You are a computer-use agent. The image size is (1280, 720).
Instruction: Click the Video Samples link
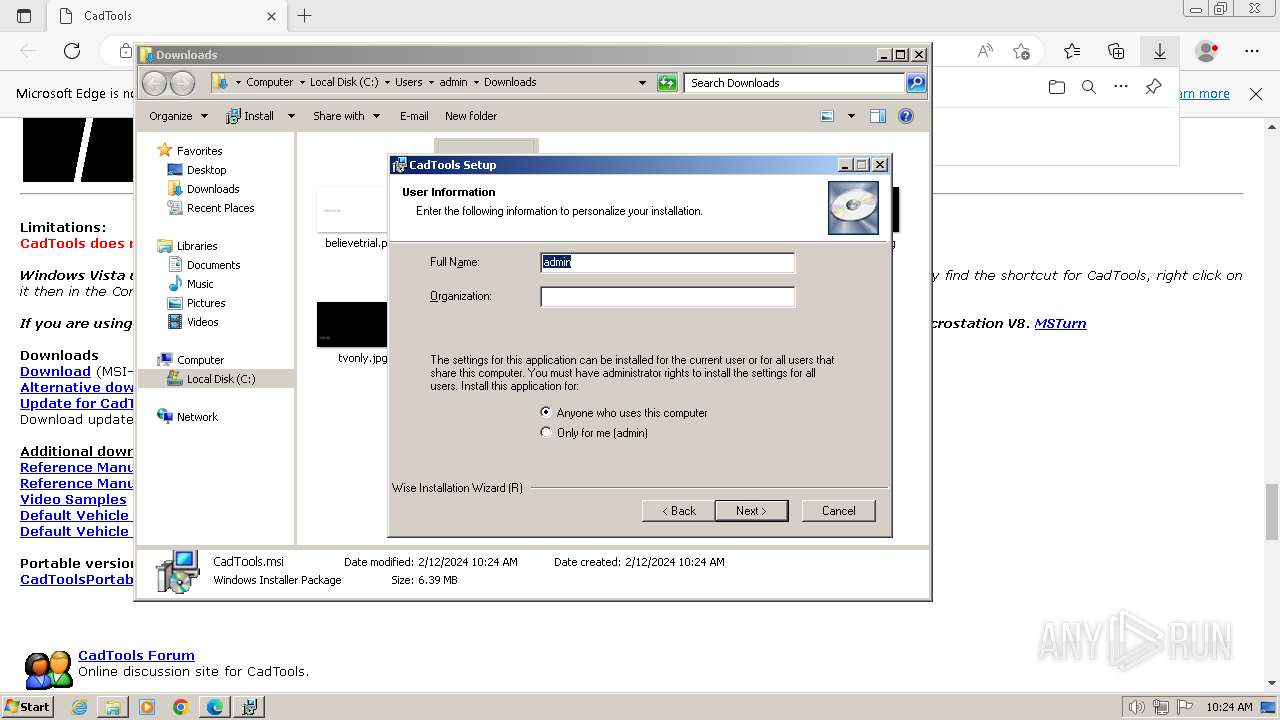[x=73, y=499]
